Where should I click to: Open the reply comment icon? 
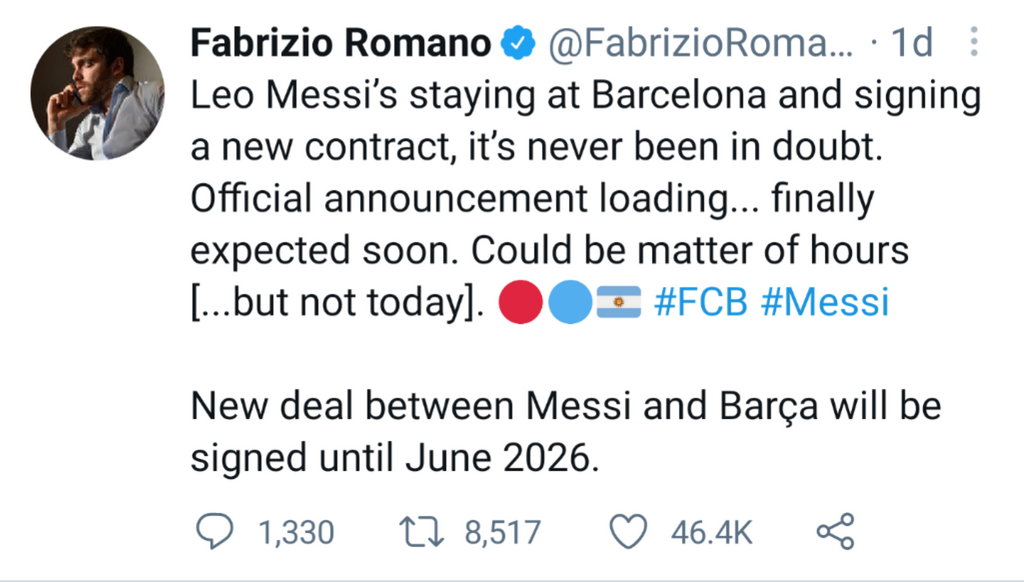(215, 531)
